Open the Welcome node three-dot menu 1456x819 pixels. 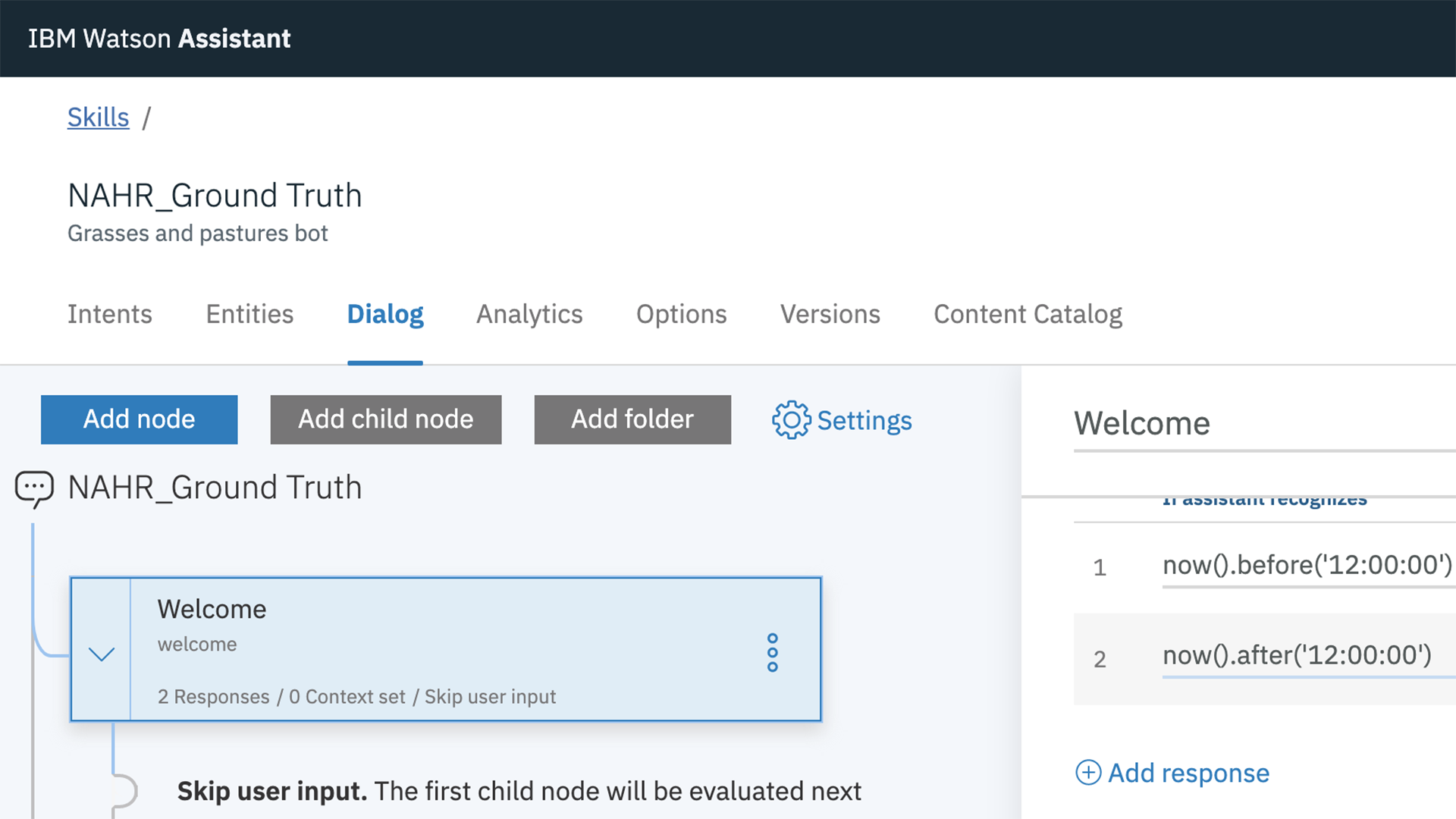(x=772, y=652)
